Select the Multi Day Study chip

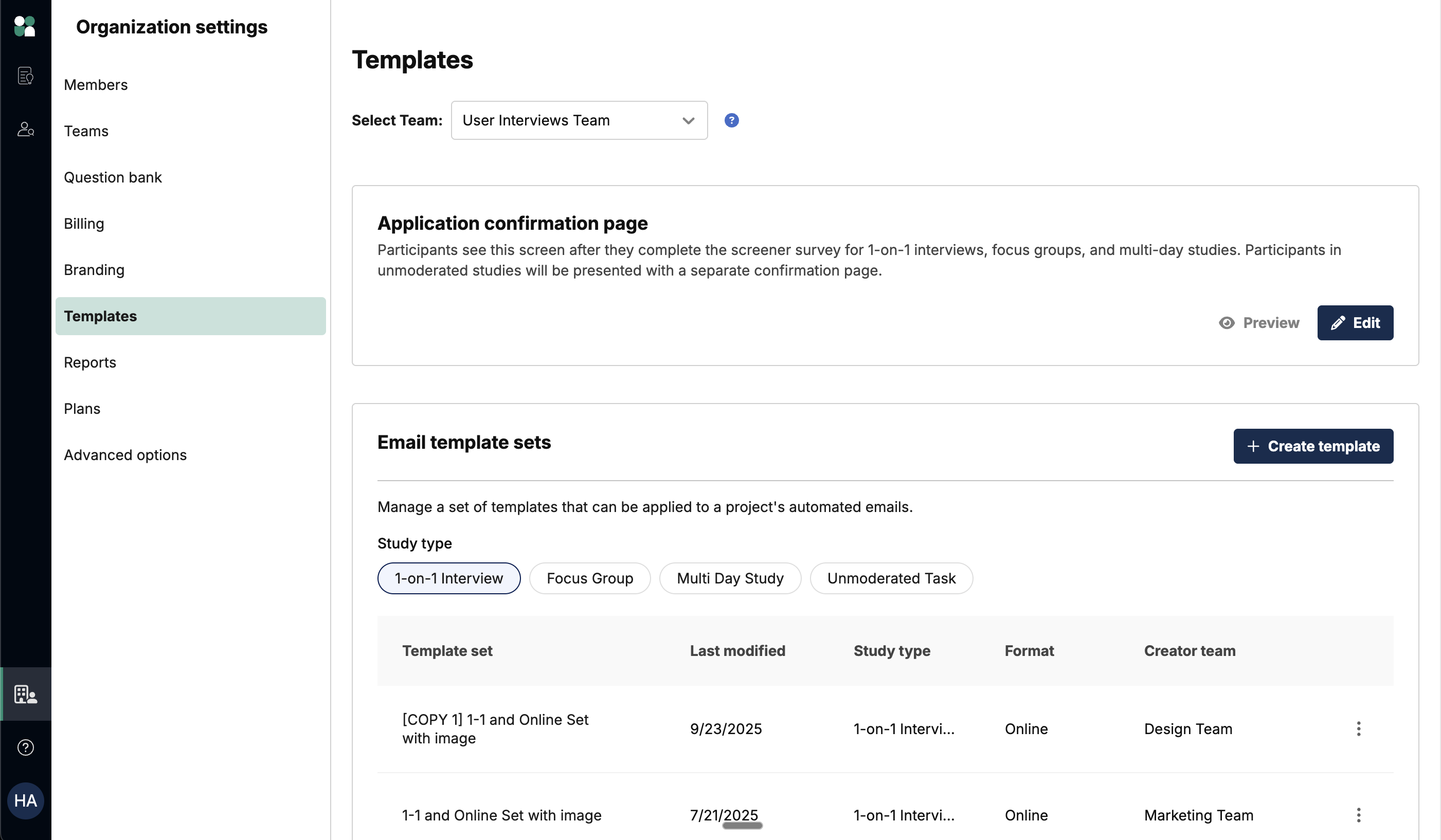730,578
